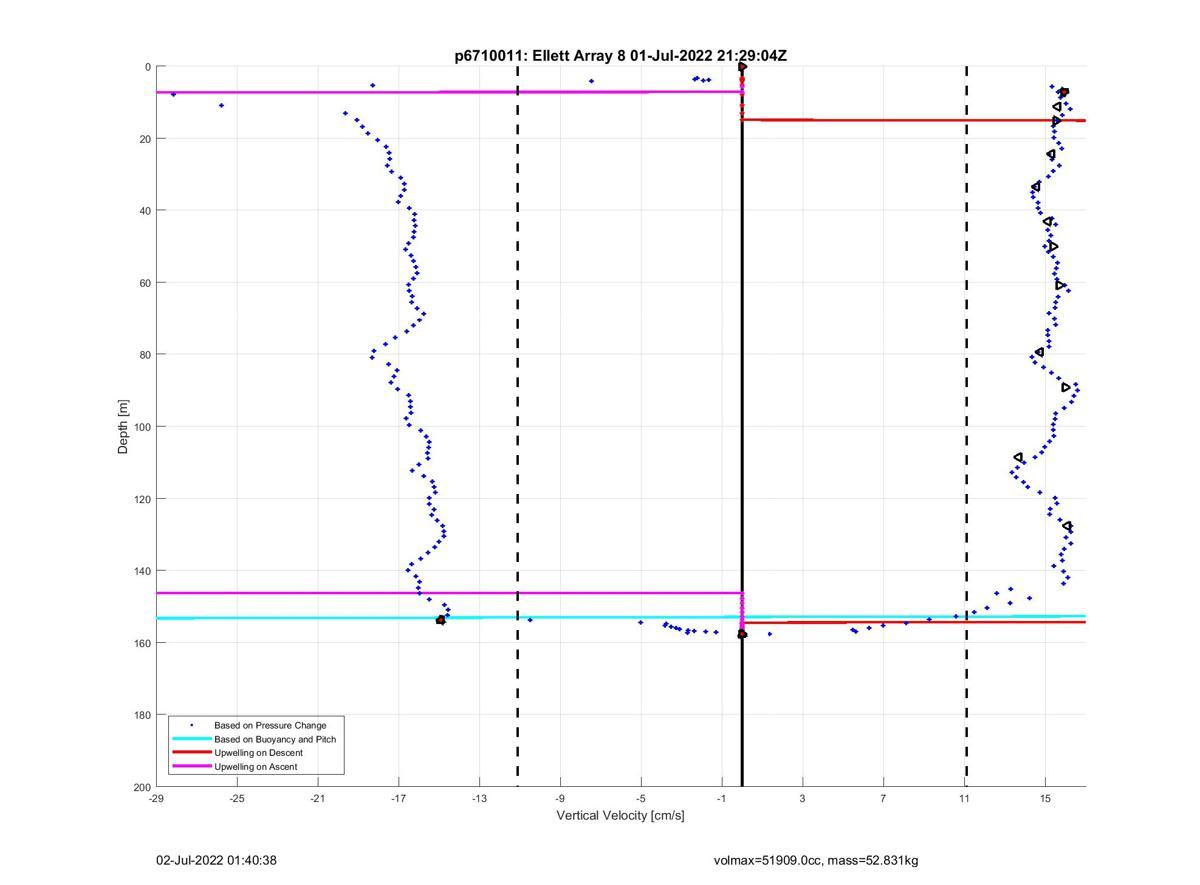Click the x-axis tick label '-17'
The height and width of the screenshot is (885, 1200).
398,798
